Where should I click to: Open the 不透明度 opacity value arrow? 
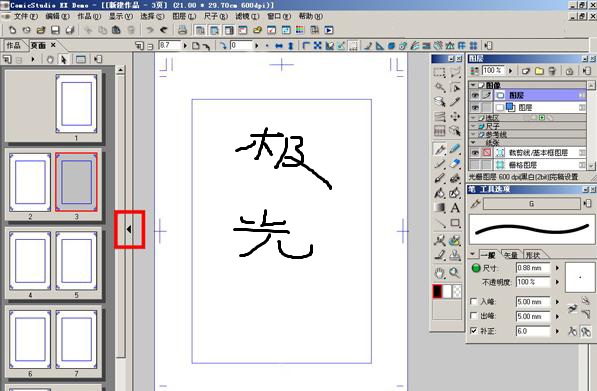pyautogui.click(x=557, y=282)
